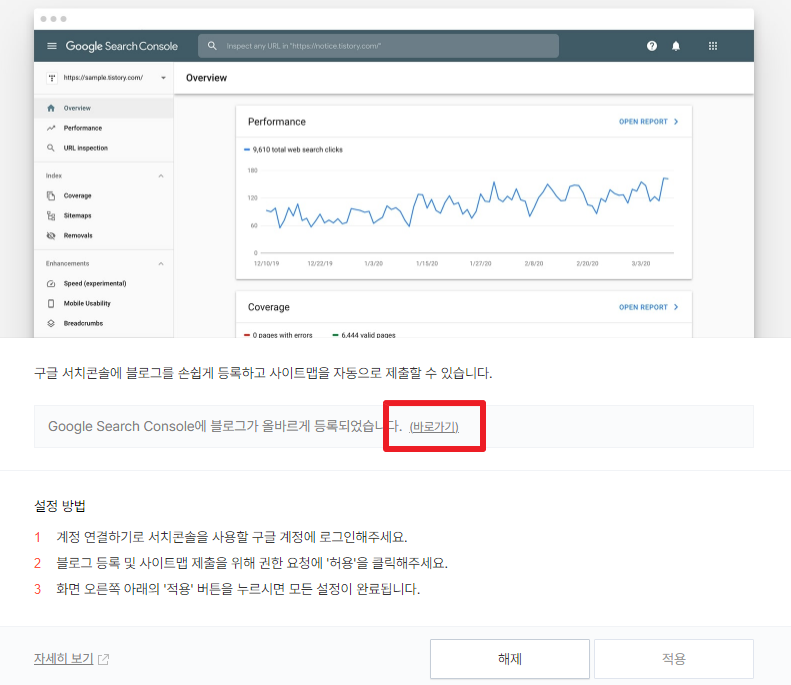The width and height of the screenshot is (791, 685).
Task: Select Removals in the sidebar
Action: click(103, 236)
